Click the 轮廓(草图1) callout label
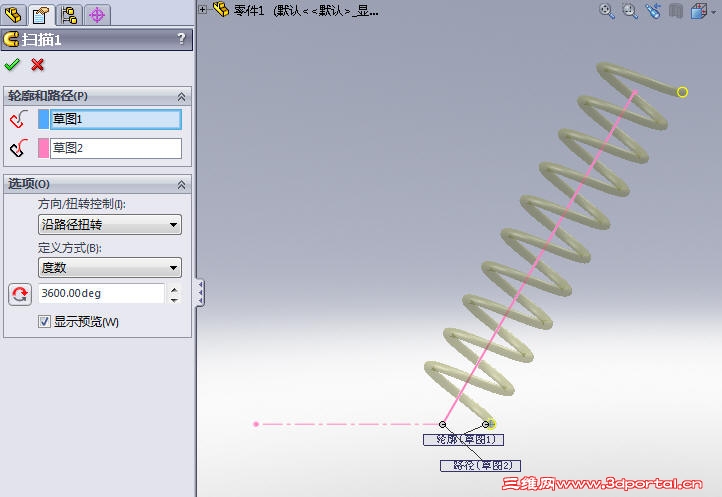722x497 pixels. click(463, 440)
